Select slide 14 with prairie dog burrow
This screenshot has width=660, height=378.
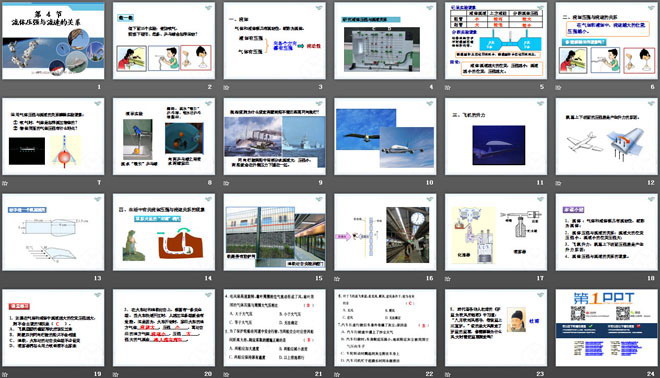point(164,232)
